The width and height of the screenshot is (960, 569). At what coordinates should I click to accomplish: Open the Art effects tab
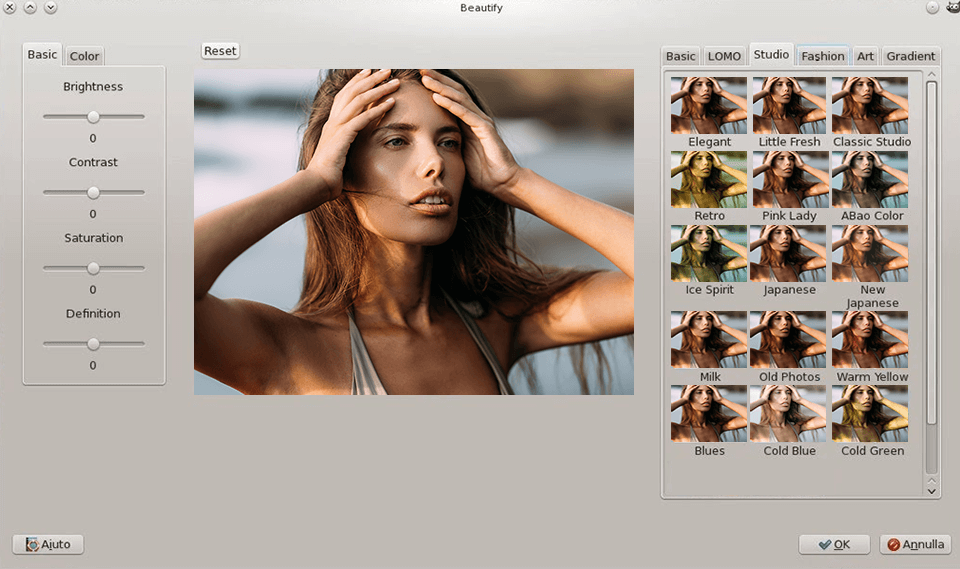click(x=865, y=56)
